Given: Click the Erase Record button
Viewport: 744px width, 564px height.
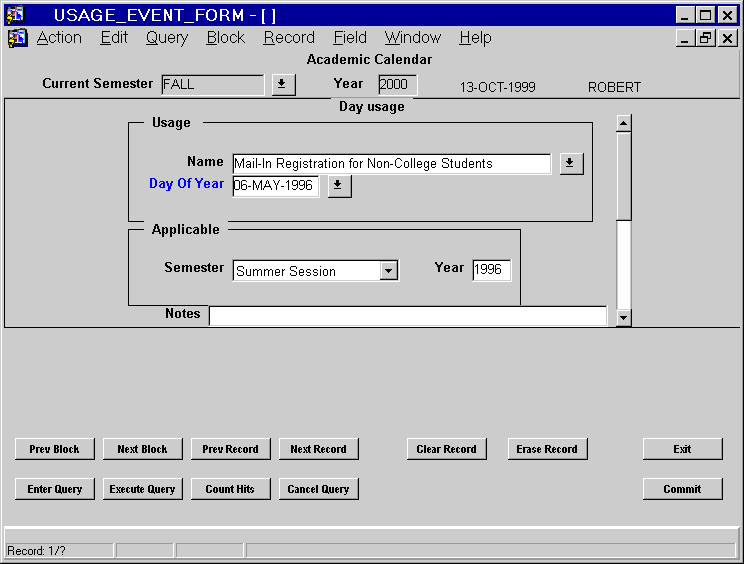Looking at the screenshot, I should pyautogui.click(x=547, y=449).
